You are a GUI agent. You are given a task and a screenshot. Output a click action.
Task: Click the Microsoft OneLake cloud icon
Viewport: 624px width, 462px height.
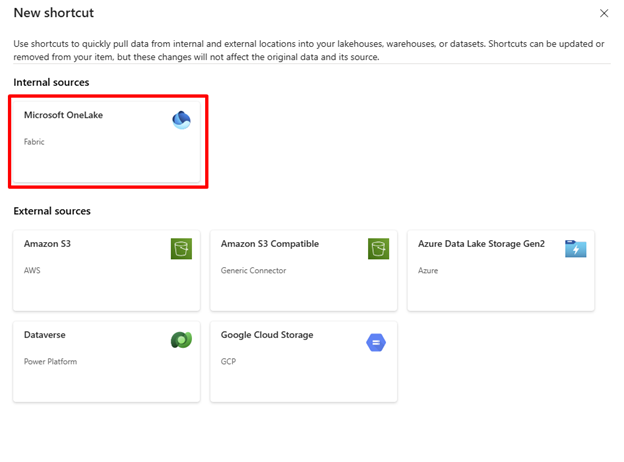[181, 120]
